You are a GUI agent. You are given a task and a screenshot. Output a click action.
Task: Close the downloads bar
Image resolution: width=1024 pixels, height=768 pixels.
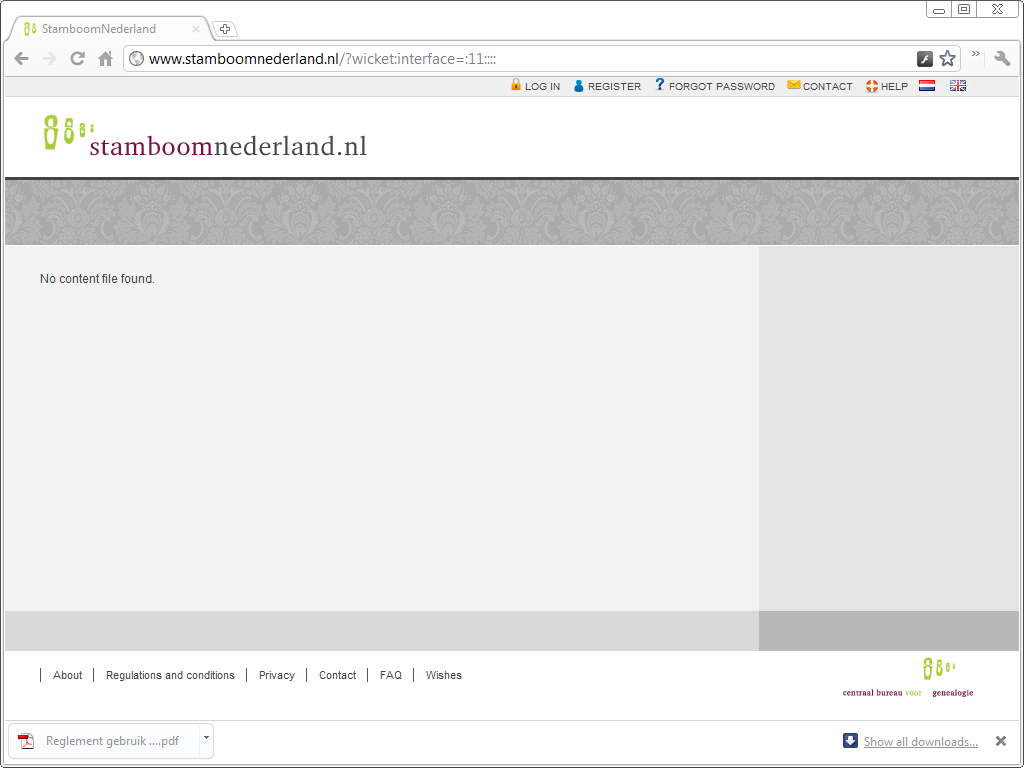click(1000, 741)
